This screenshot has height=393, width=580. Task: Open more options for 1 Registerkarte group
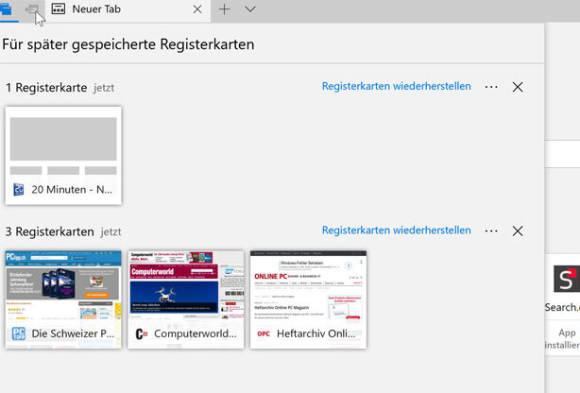pyautogui.click(x=491, y=87)
